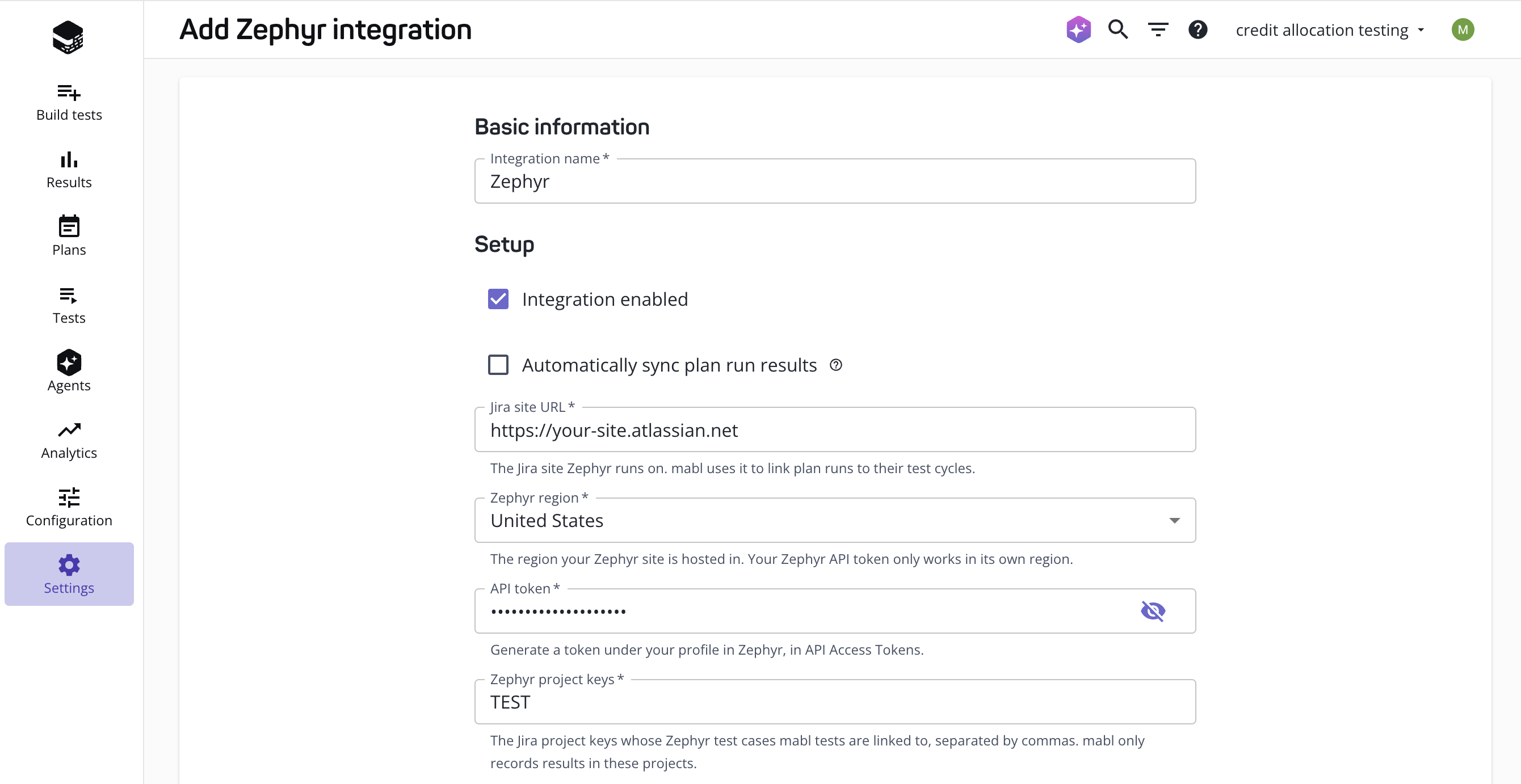Open Analytics in sidebar
The width and height of the screenshot is (1521, 784).
pos(69,440)
